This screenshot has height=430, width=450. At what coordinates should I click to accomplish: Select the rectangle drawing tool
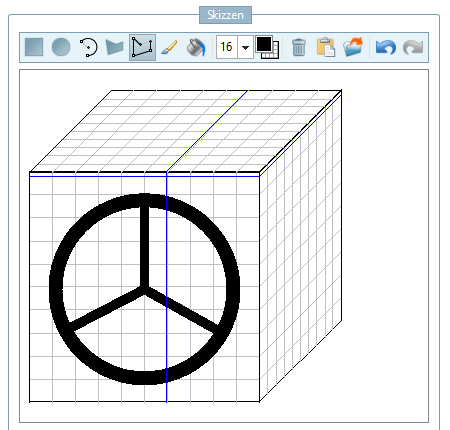34,47
